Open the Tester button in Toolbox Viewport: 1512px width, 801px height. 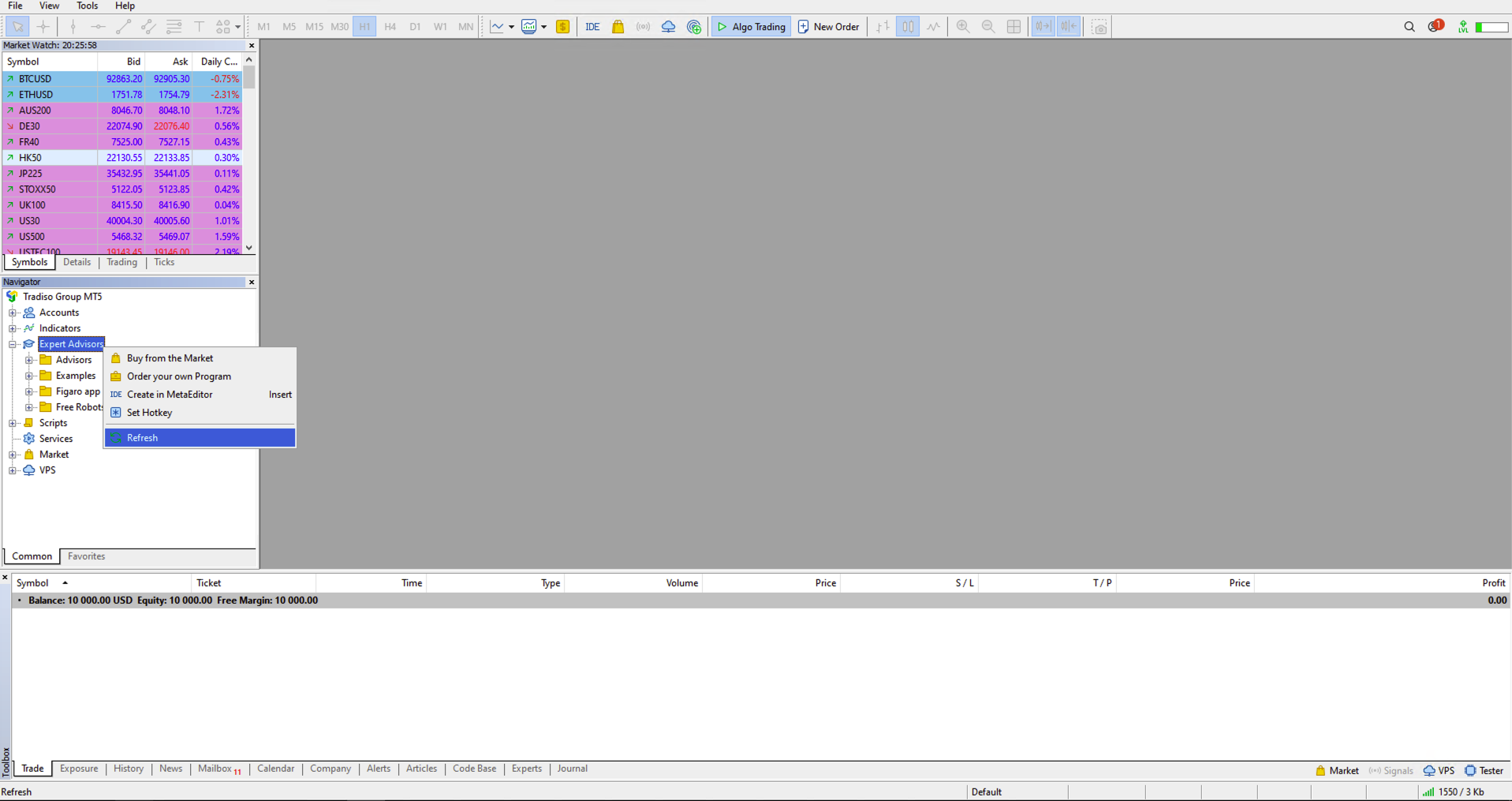(x=1484, y=771)
